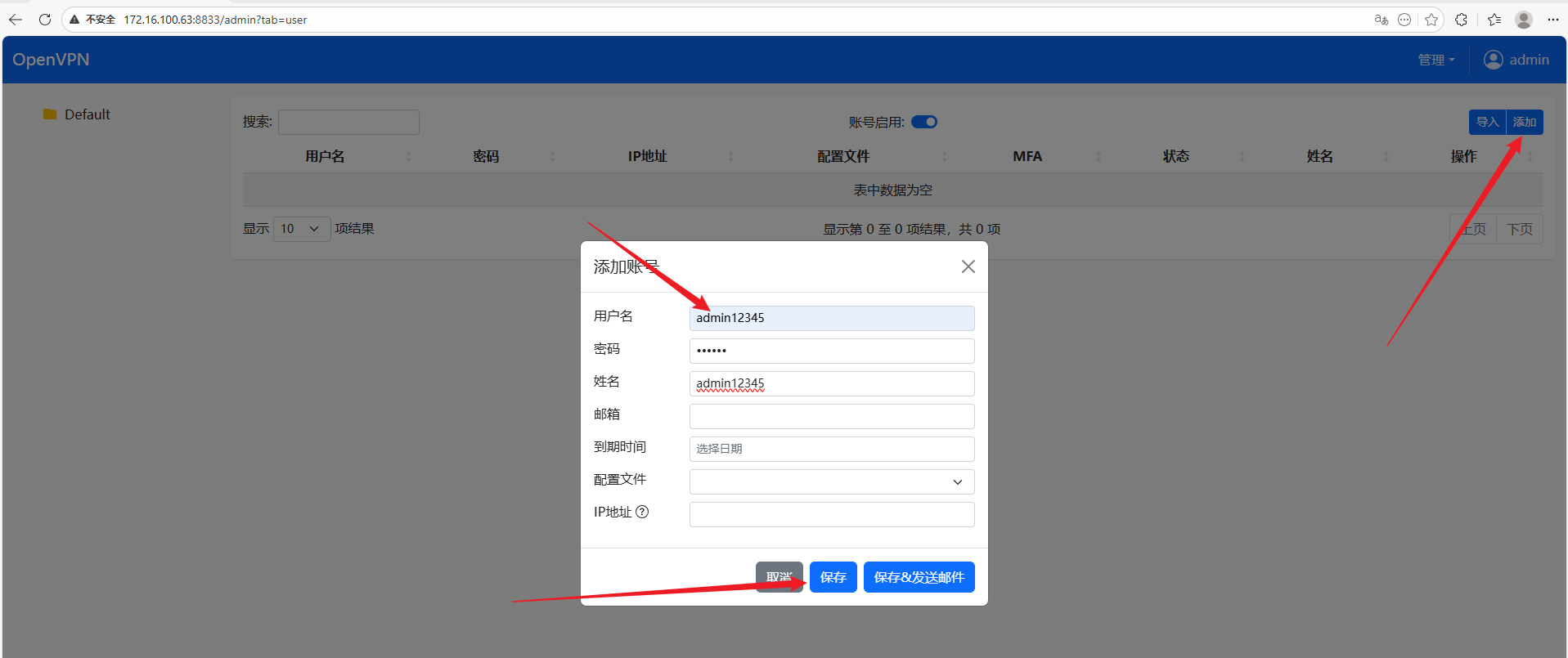Open the admin user menu

1516,60
